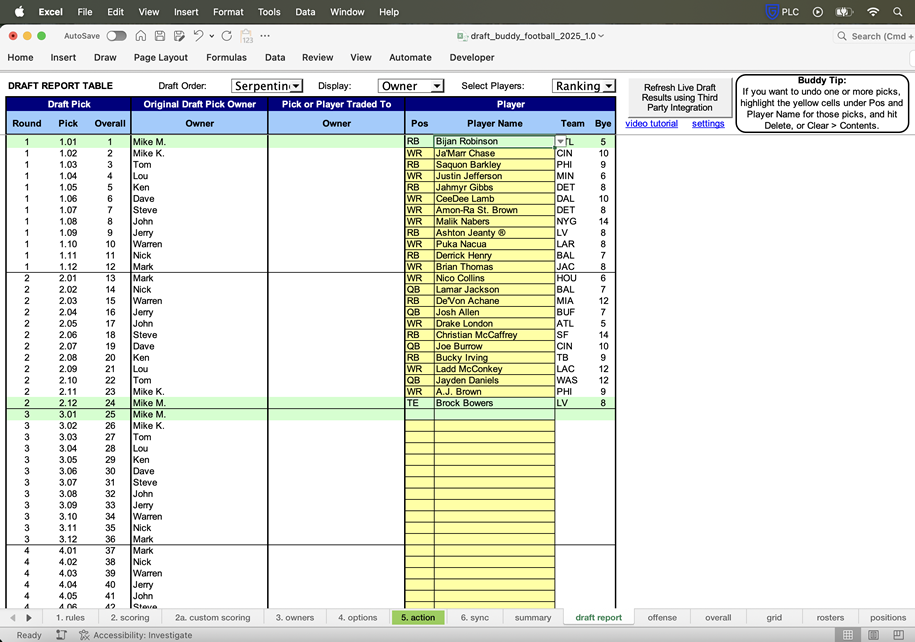
Task: Open the filename dropdown chevron in title bar
Action: 601,36
